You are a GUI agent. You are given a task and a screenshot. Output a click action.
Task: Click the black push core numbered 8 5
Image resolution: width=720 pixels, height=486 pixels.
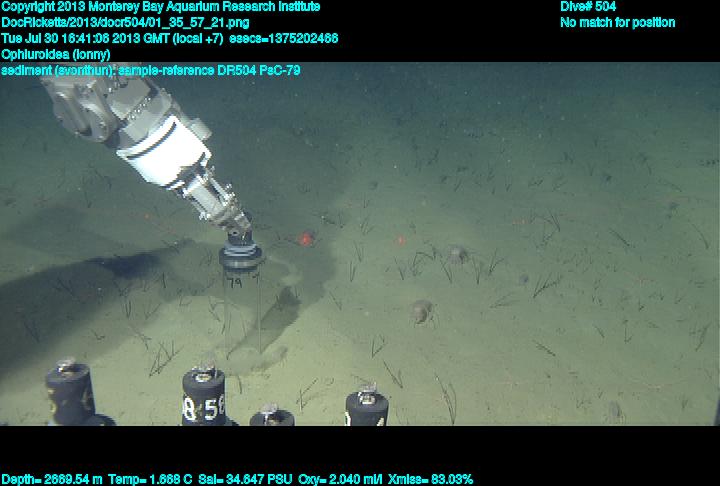tap(205, 398)
